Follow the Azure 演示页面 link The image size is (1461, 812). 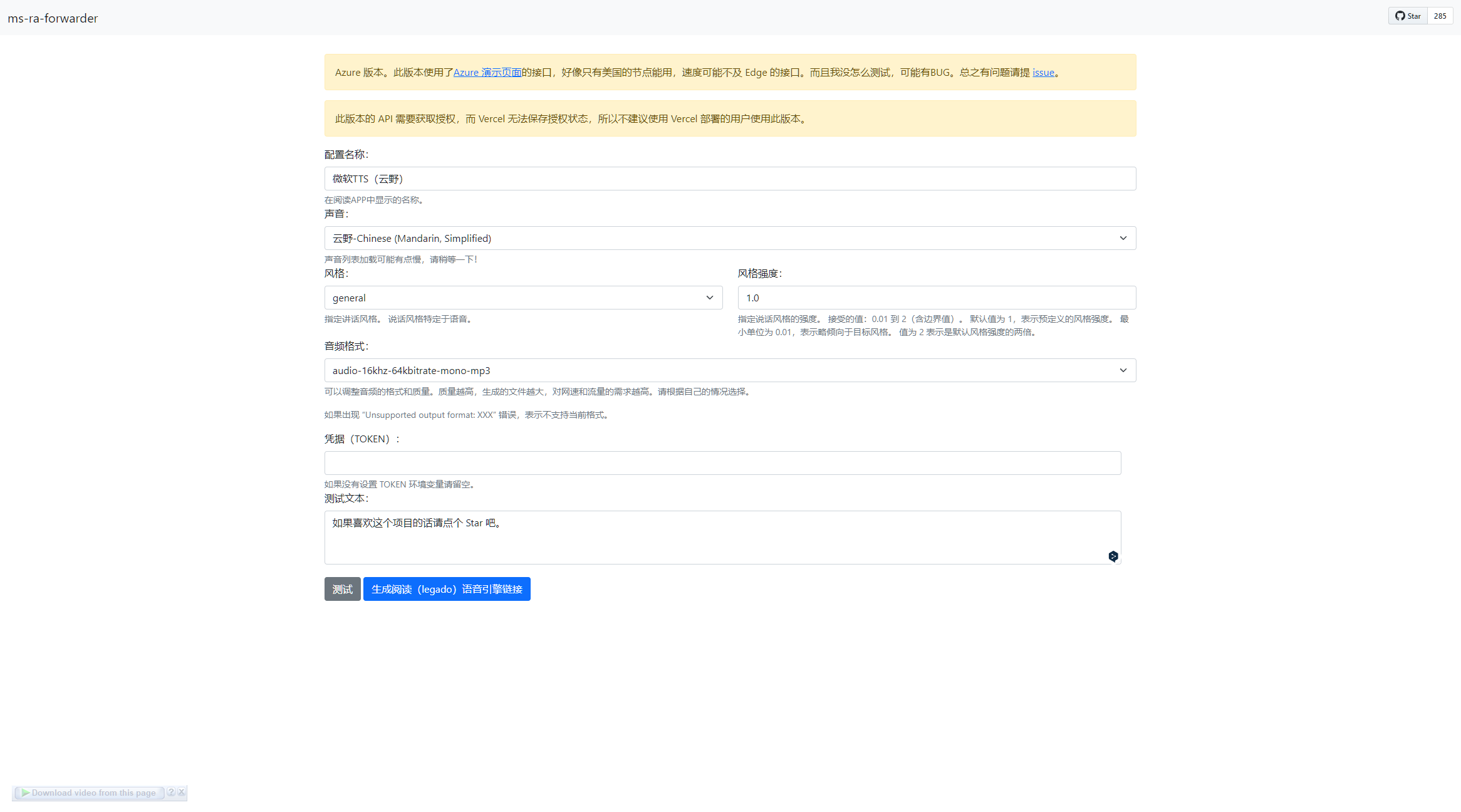pyautogui.click(x=487, y=72)
